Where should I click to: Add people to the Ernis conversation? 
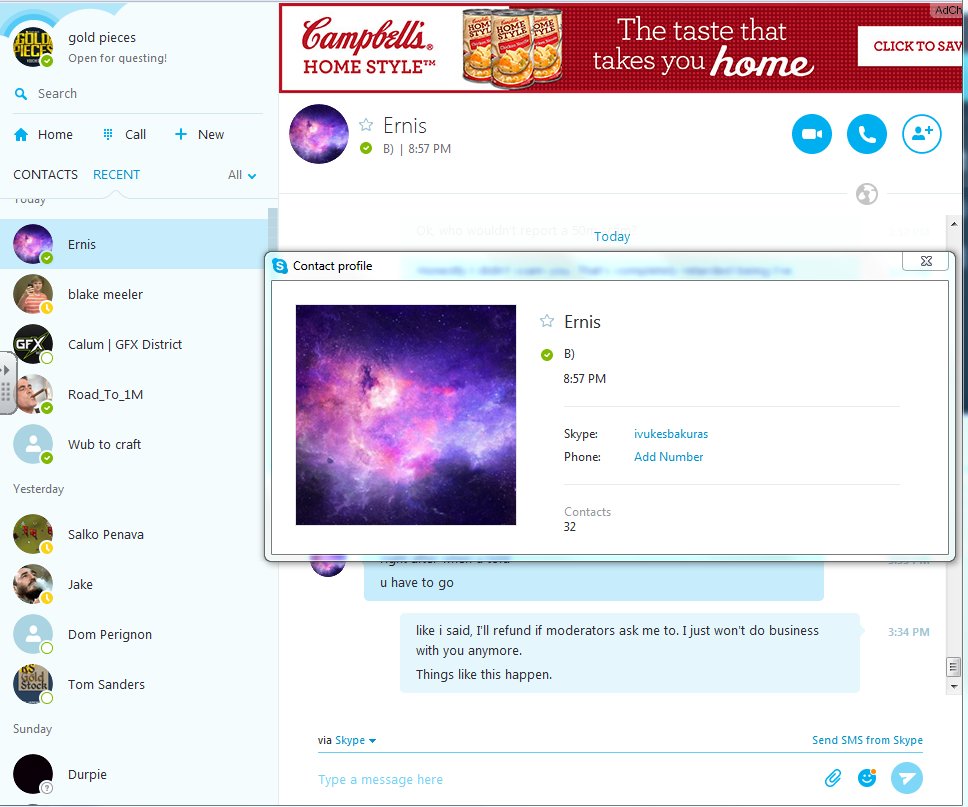(x=922, y=134)
